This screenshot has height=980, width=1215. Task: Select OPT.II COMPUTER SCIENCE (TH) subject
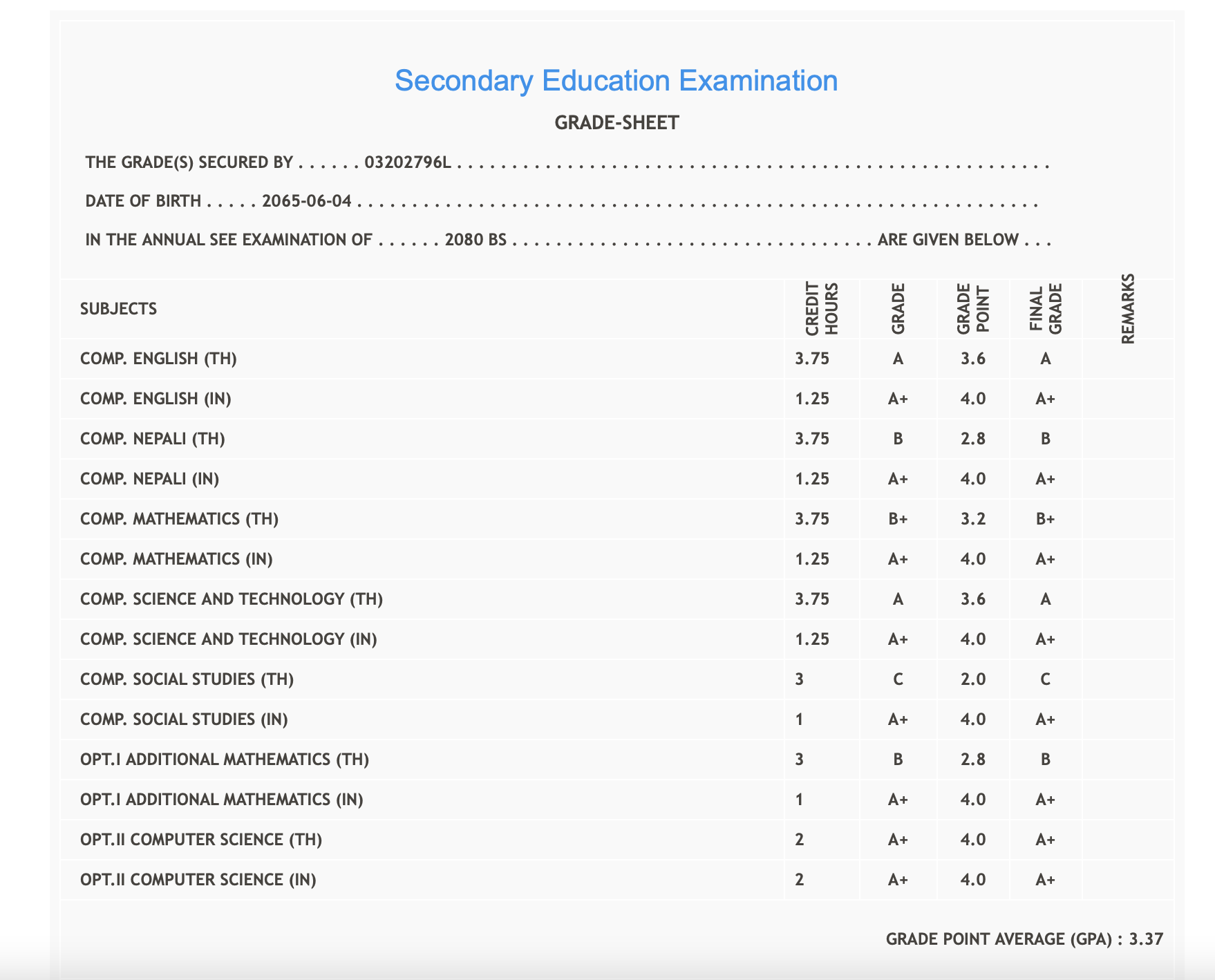point(201,840)
